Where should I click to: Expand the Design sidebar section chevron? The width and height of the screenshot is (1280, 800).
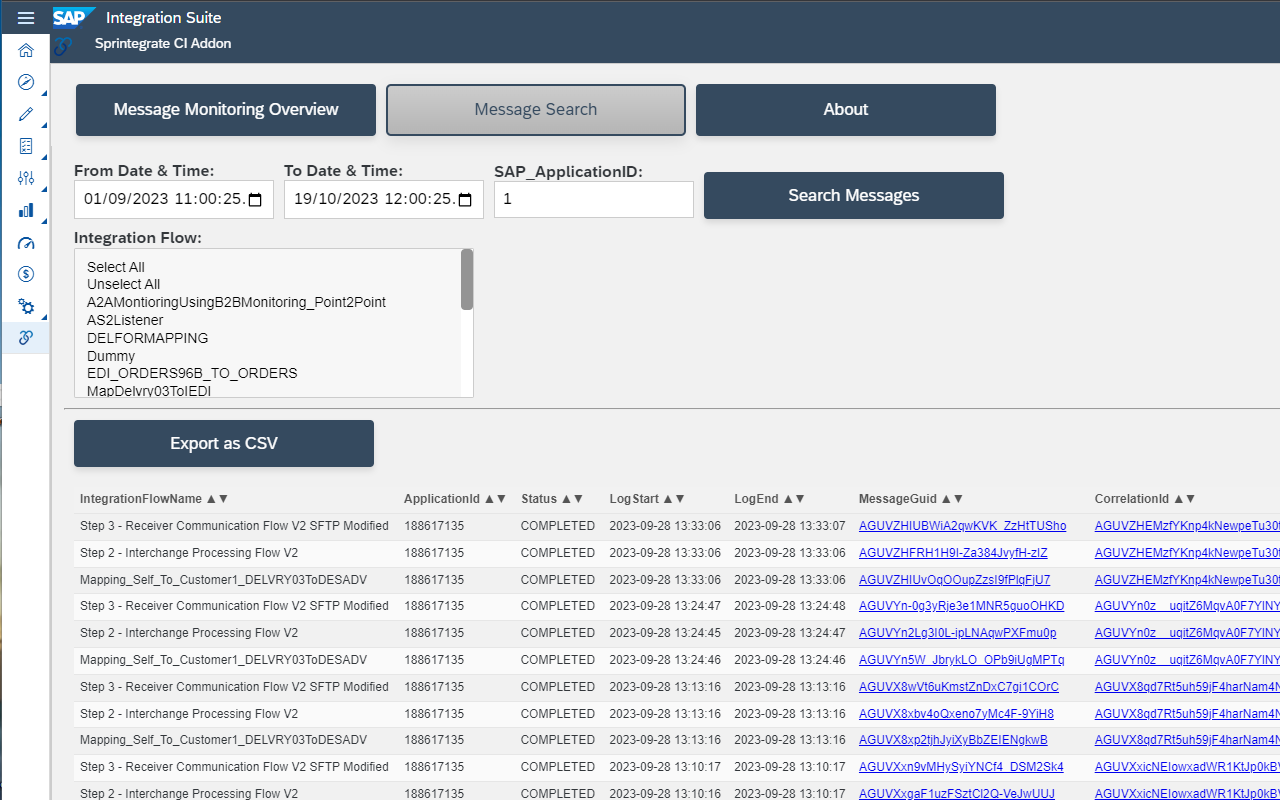click(42, 123)
